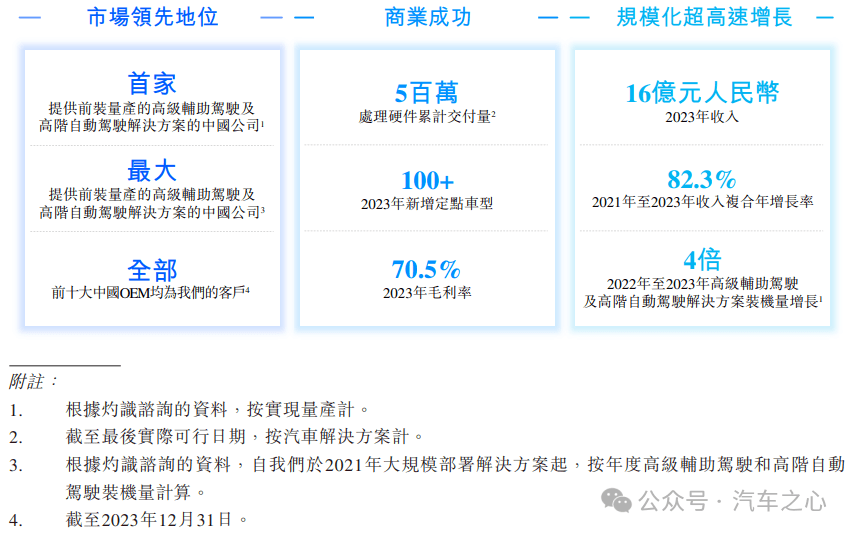Image resolution: width=854 pixels, height=535 pixels.
Task: Click the caption 處理硬件累計交付量
Action: click(427, 117)
